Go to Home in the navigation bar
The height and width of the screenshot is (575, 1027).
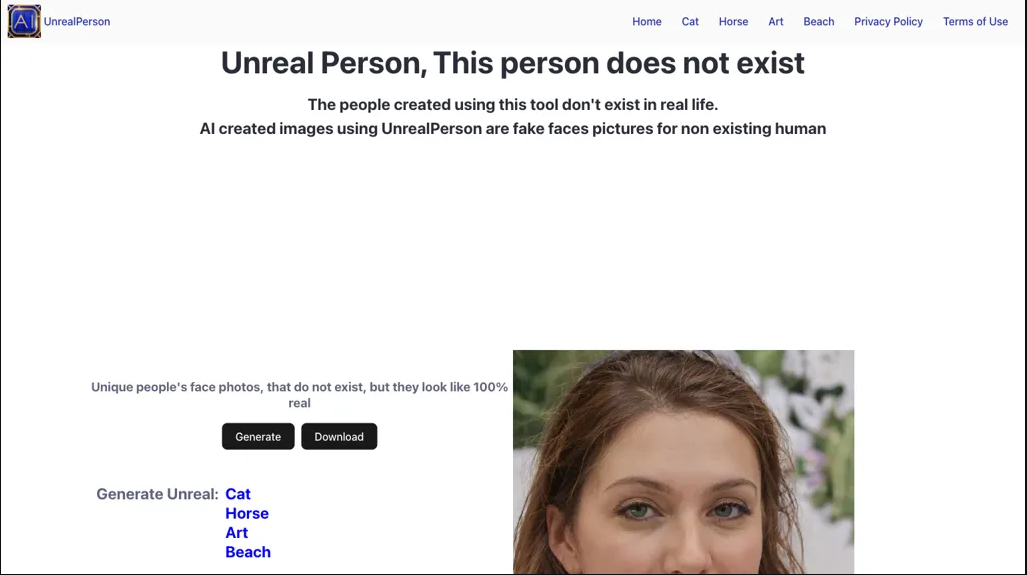(x=646, y=21)
